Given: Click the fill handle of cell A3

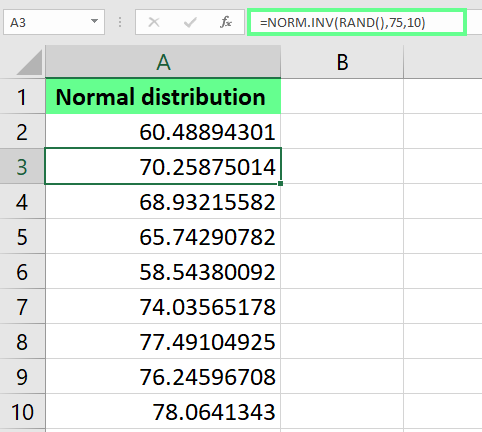Looking at the screenshot, I should coord(280,183).
